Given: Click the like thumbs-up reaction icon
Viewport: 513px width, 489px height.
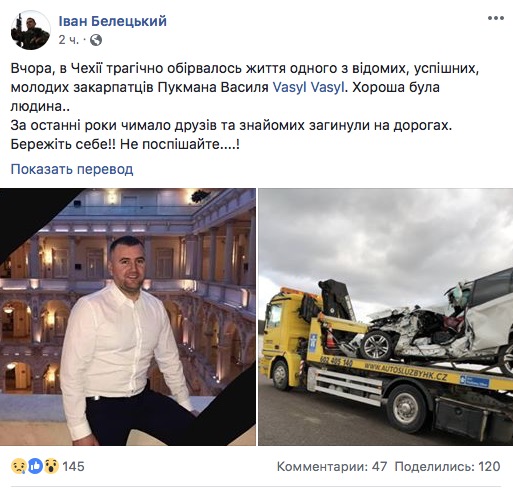Looking at the screenshot, I should point(35,466).
